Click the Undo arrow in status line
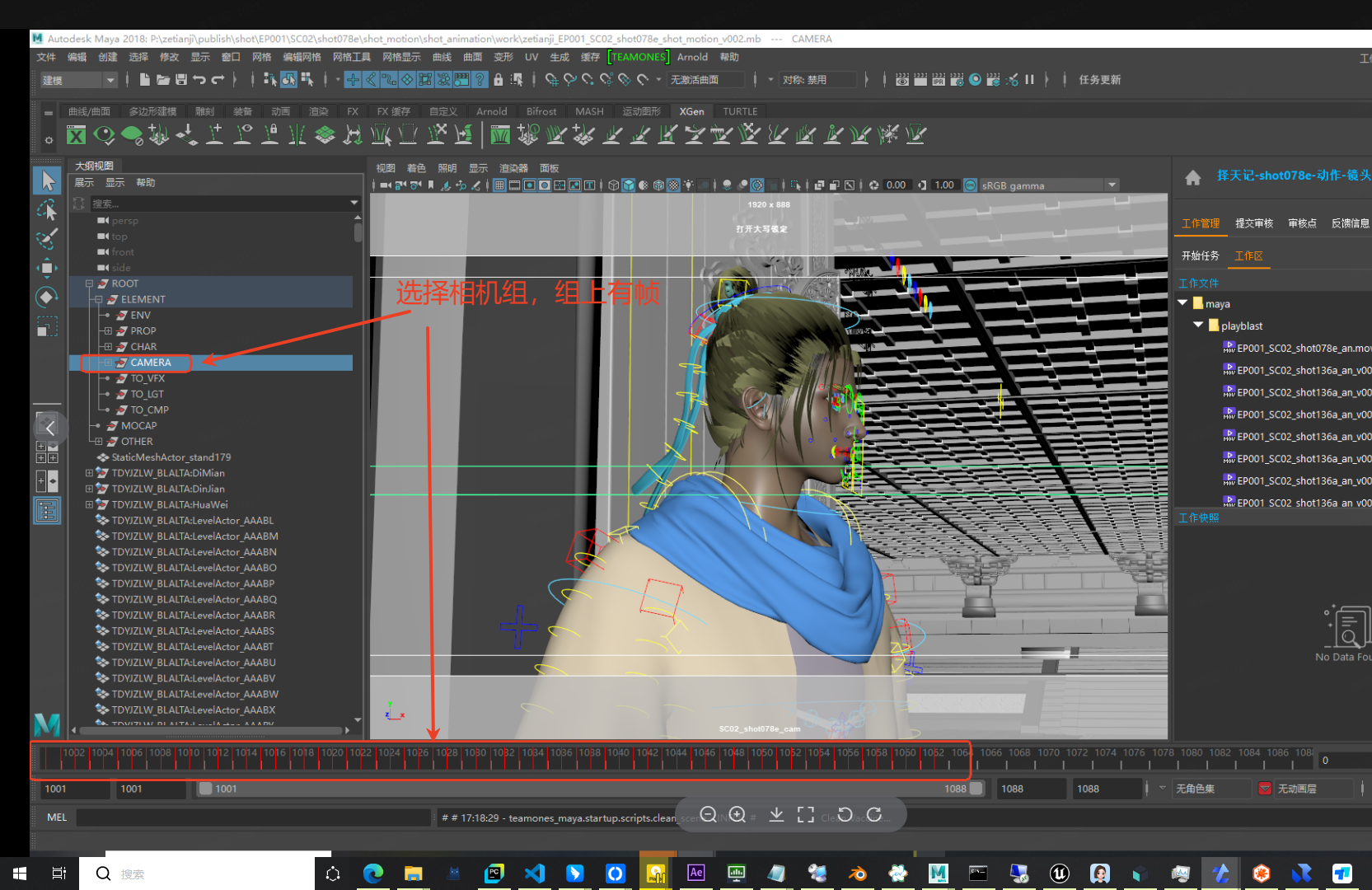 pyautogui.click(x=199, y=80)
